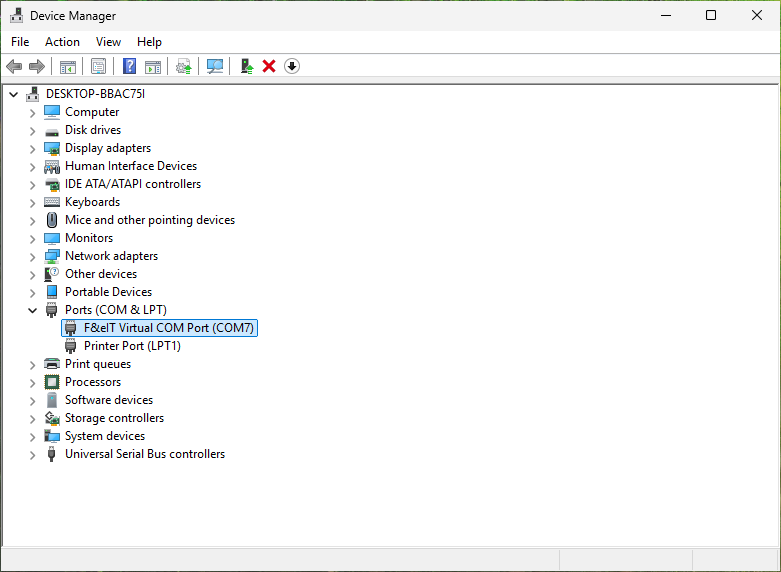
Task: Click the Keyboards category icon
Action: pos(52,202)
